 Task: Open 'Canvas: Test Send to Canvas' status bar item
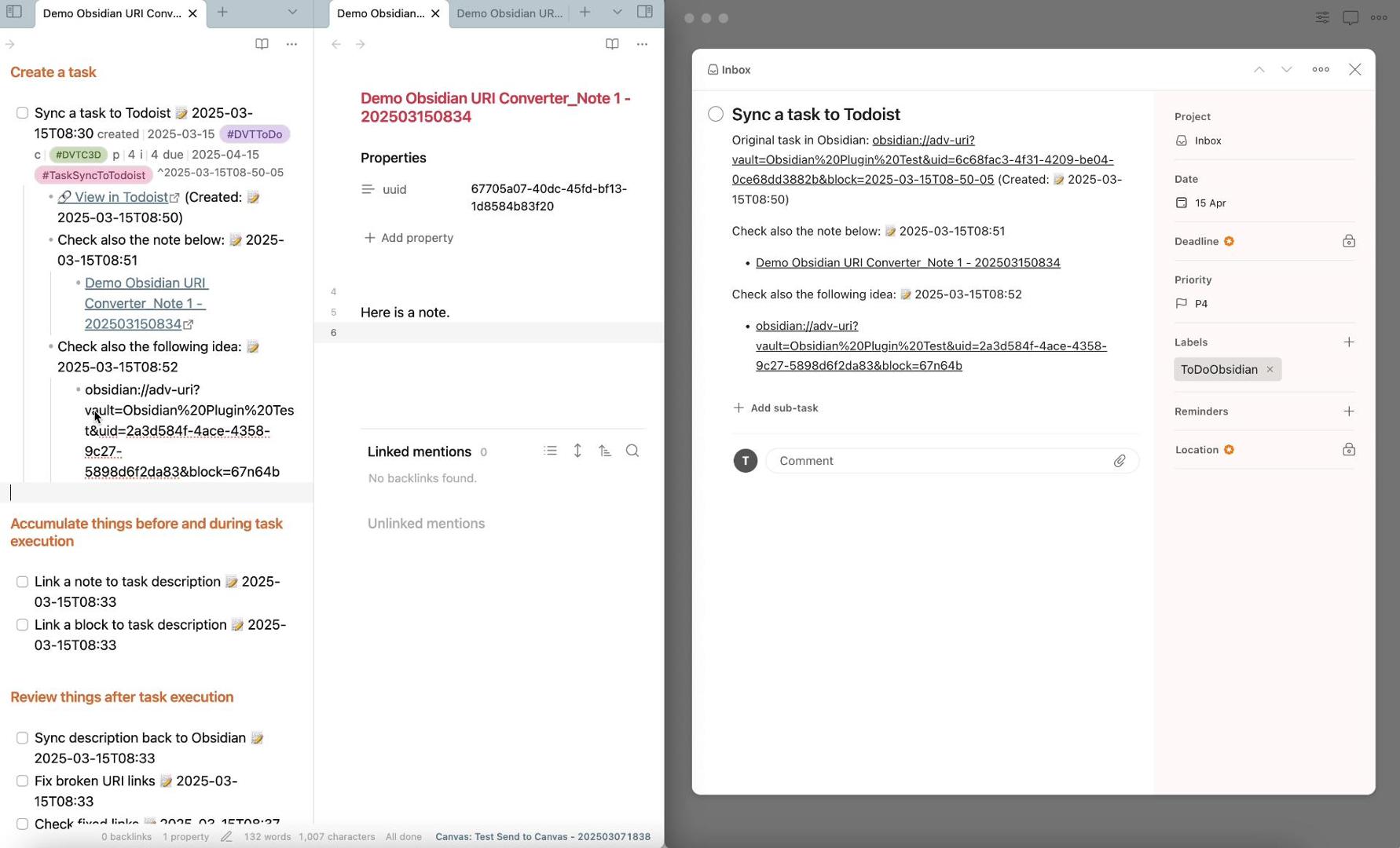pyautogui.click(x=543, y=837)
